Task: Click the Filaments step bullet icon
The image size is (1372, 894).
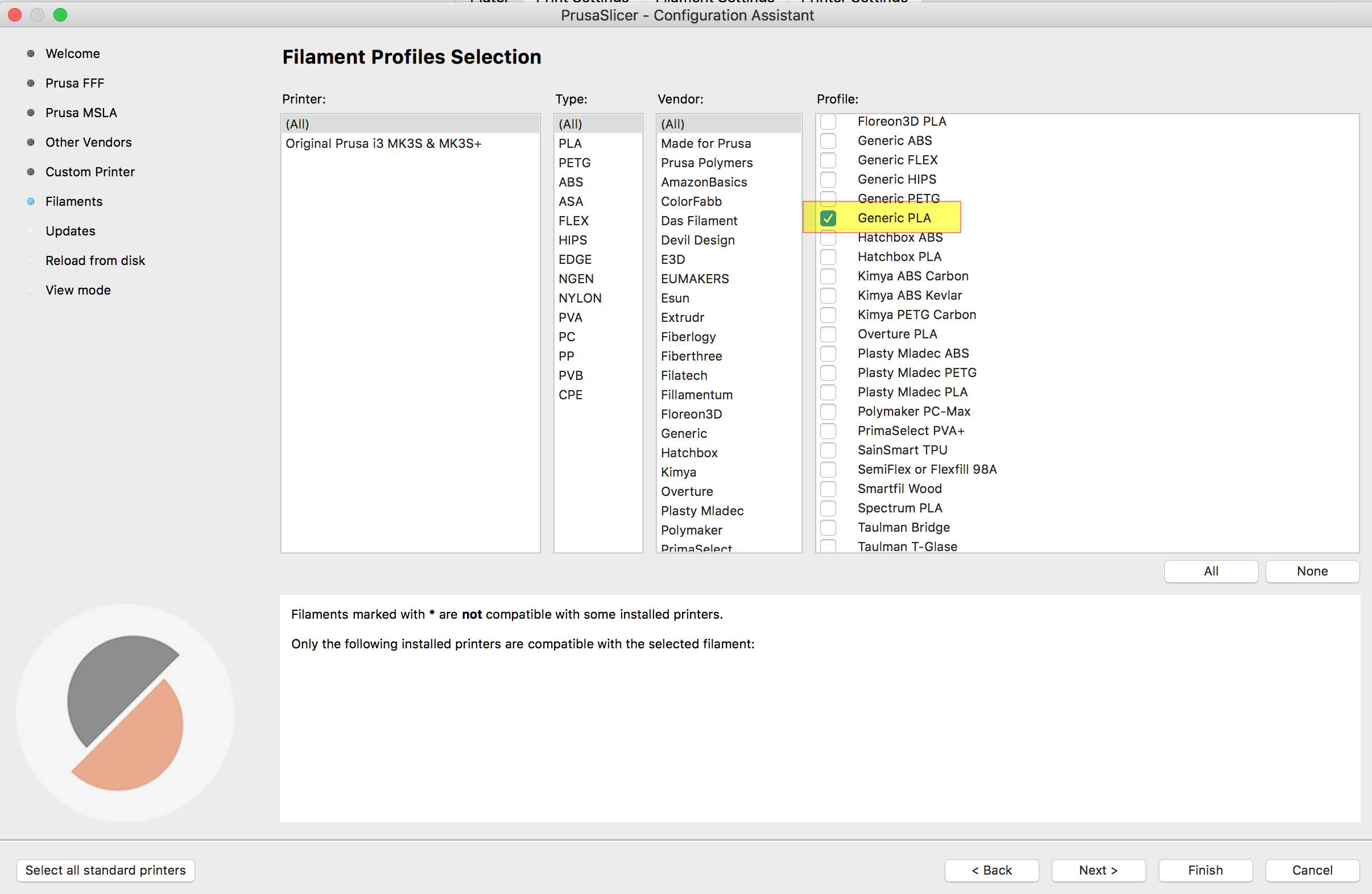Action: click(31, 201)
